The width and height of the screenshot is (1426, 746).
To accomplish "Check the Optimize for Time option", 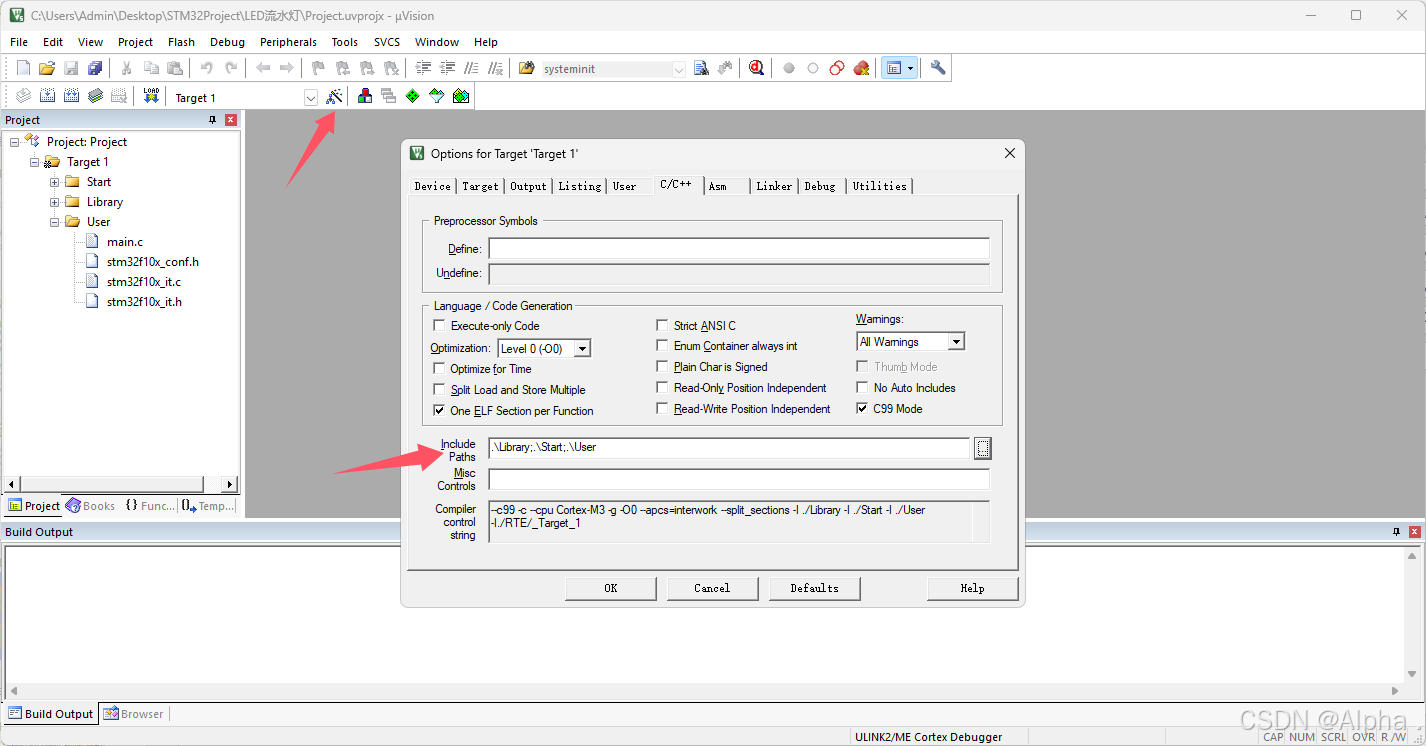I will pos(439,369).
